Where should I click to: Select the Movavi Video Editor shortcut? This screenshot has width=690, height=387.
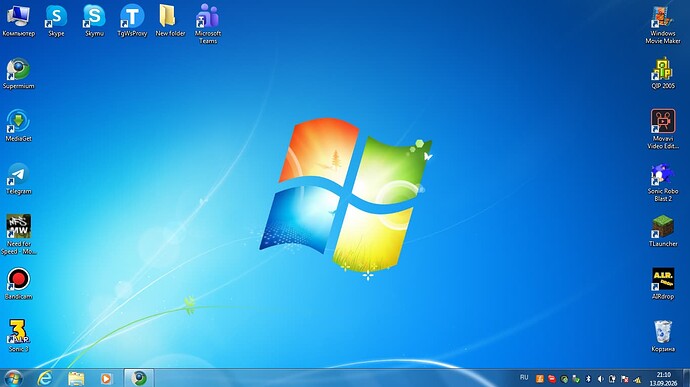[x=663, y=129]
